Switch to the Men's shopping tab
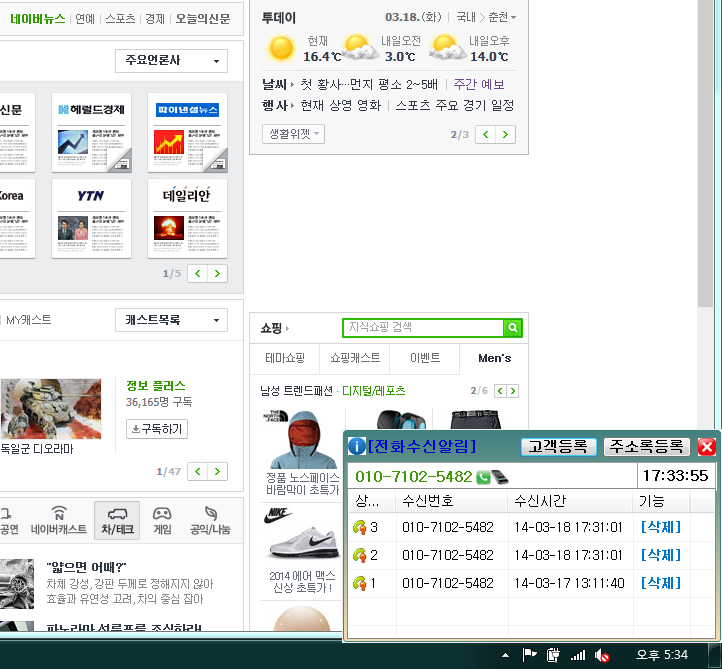 click(494, 358)
